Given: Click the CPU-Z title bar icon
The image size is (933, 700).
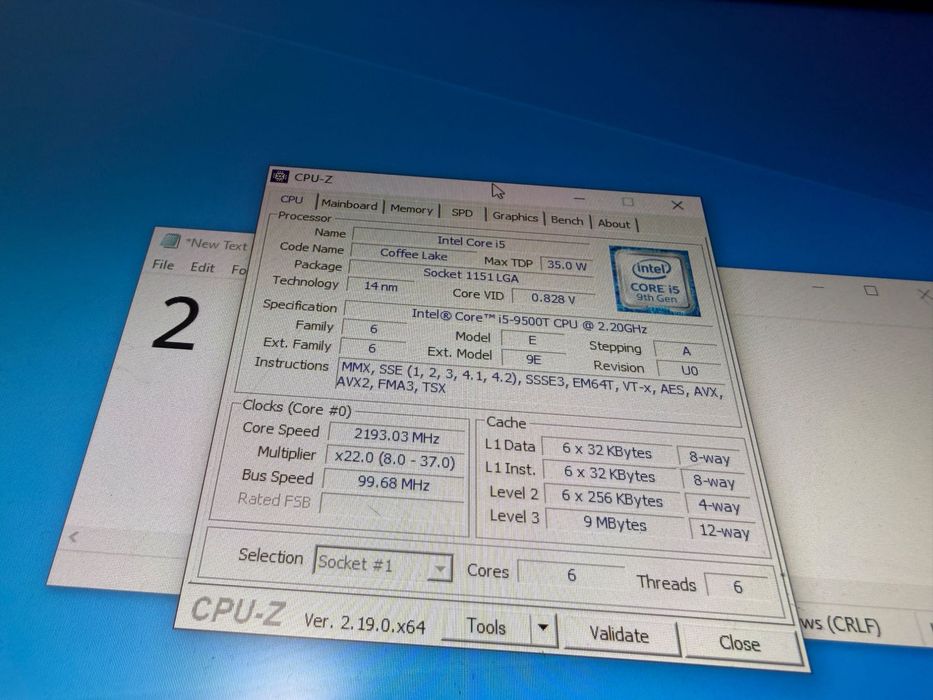Looking at the screenshot, I should click(280, 177).
